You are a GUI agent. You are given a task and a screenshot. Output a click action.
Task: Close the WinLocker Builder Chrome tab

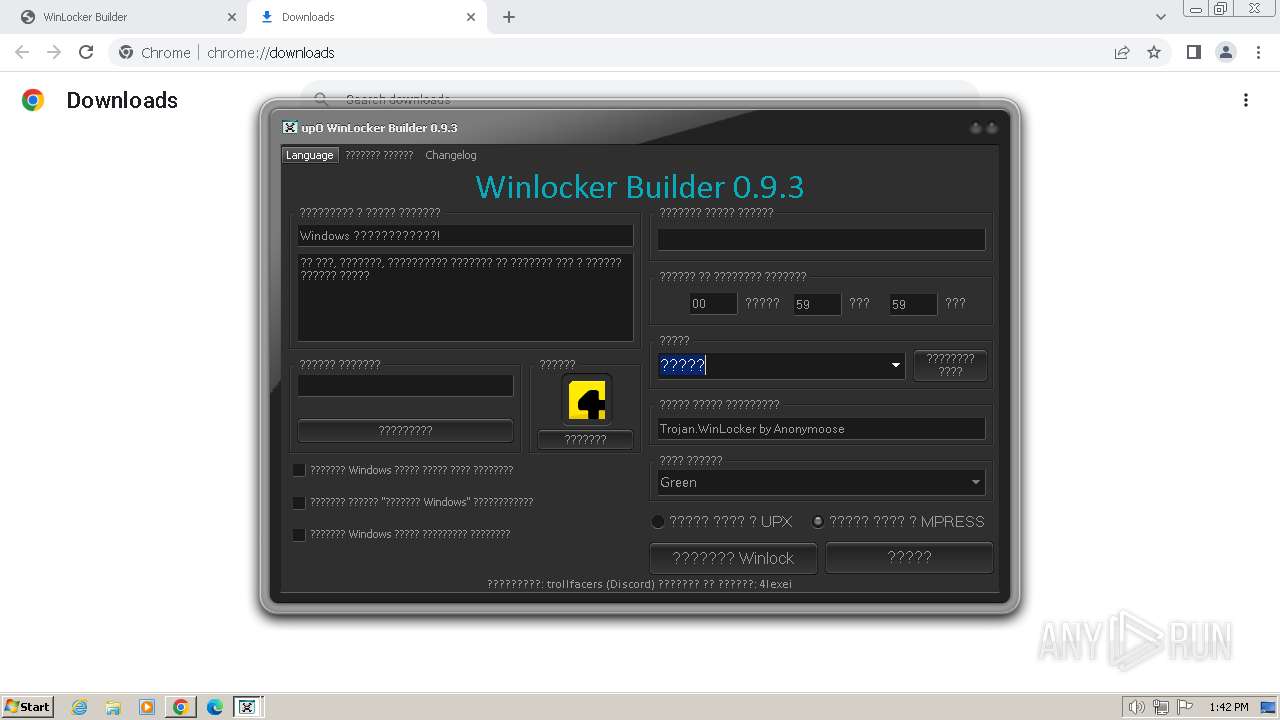coord(232,17)
